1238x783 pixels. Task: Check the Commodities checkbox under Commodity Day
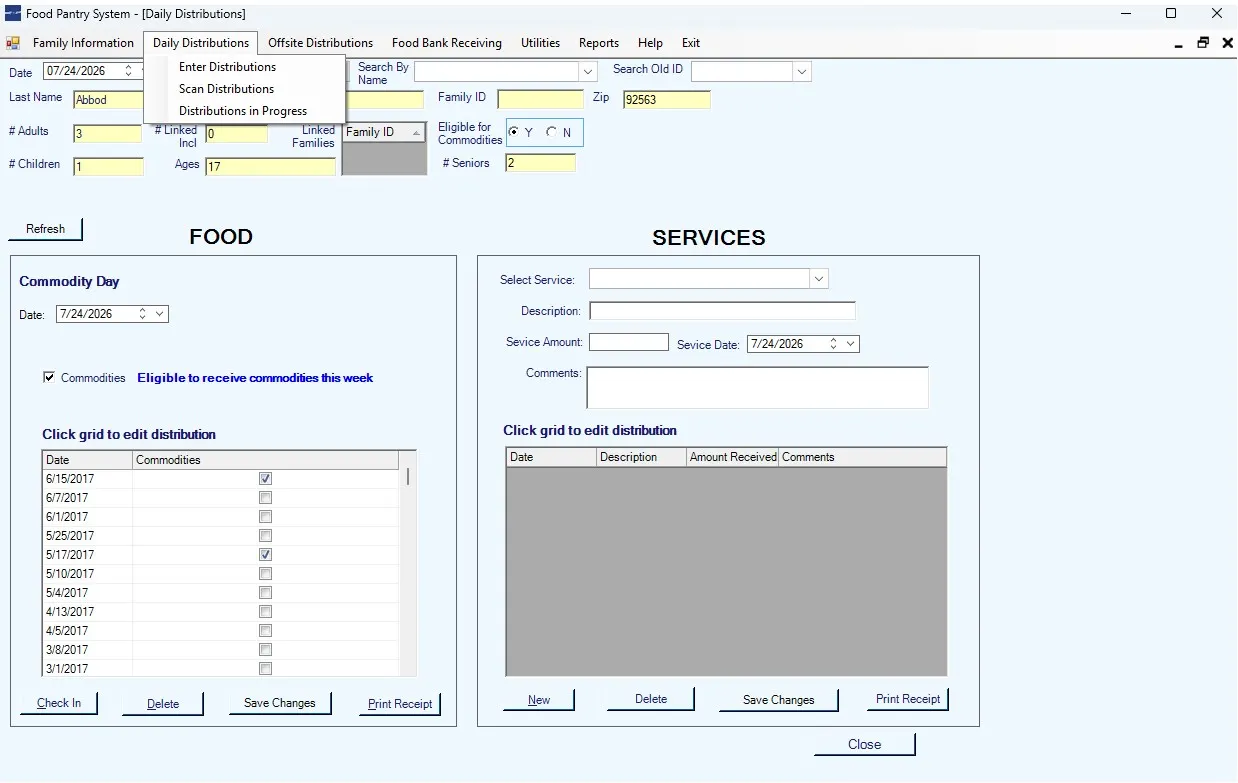pos(49,377)
